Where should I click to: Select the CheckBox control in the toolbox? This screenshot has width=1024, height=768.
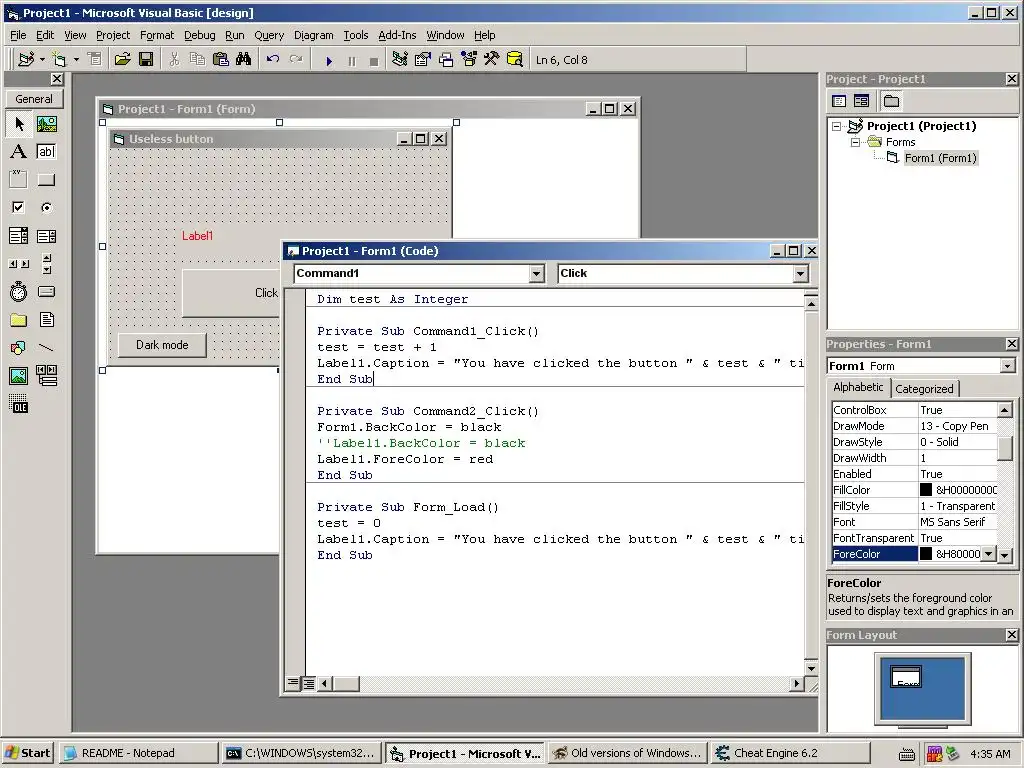[x=19, y=208]
